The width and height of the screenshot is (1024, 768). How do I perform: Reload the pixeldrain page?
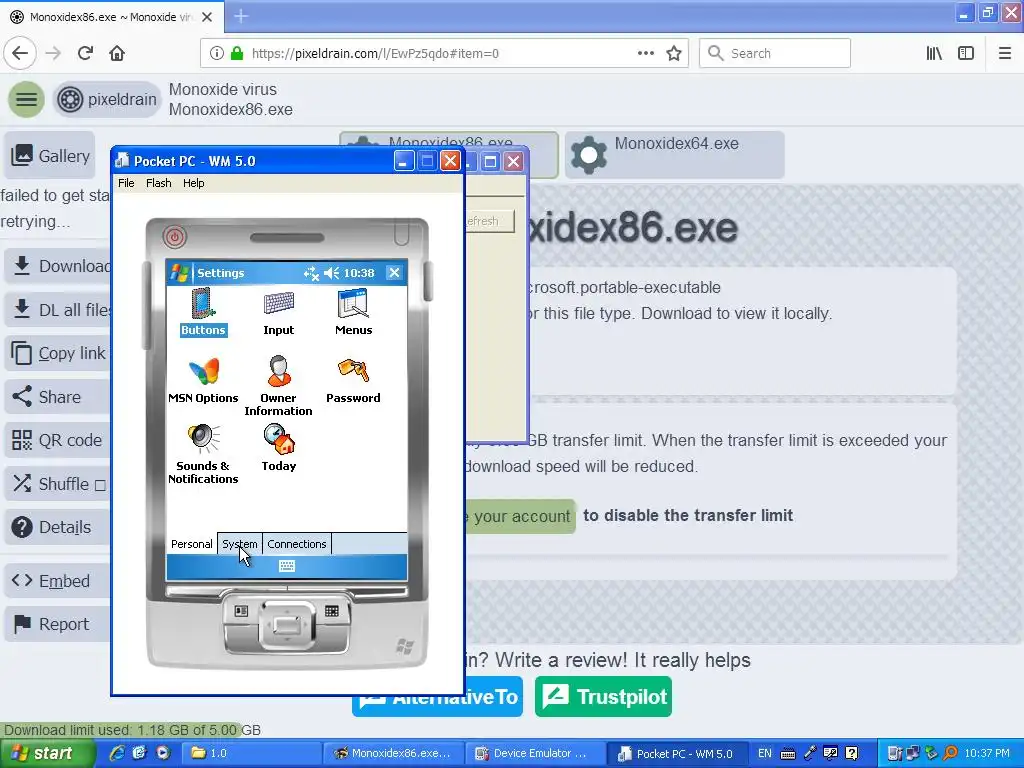click(x=86, y=54)
